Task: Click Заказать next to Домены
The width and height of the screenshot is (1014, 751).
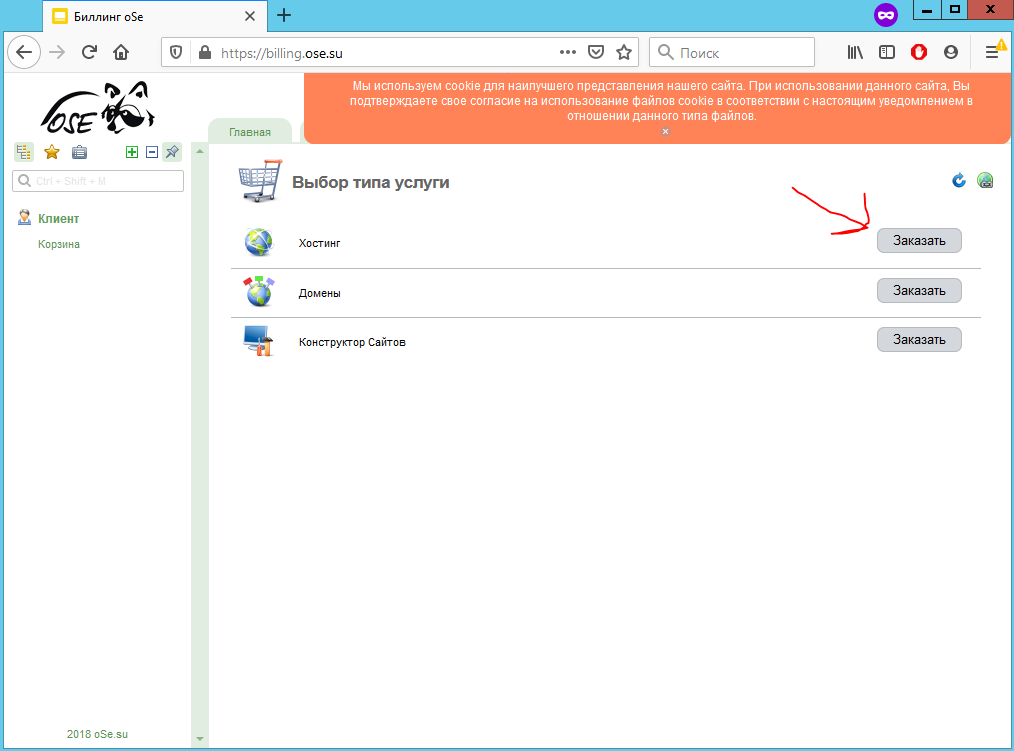Action: (x=919, y=290)
